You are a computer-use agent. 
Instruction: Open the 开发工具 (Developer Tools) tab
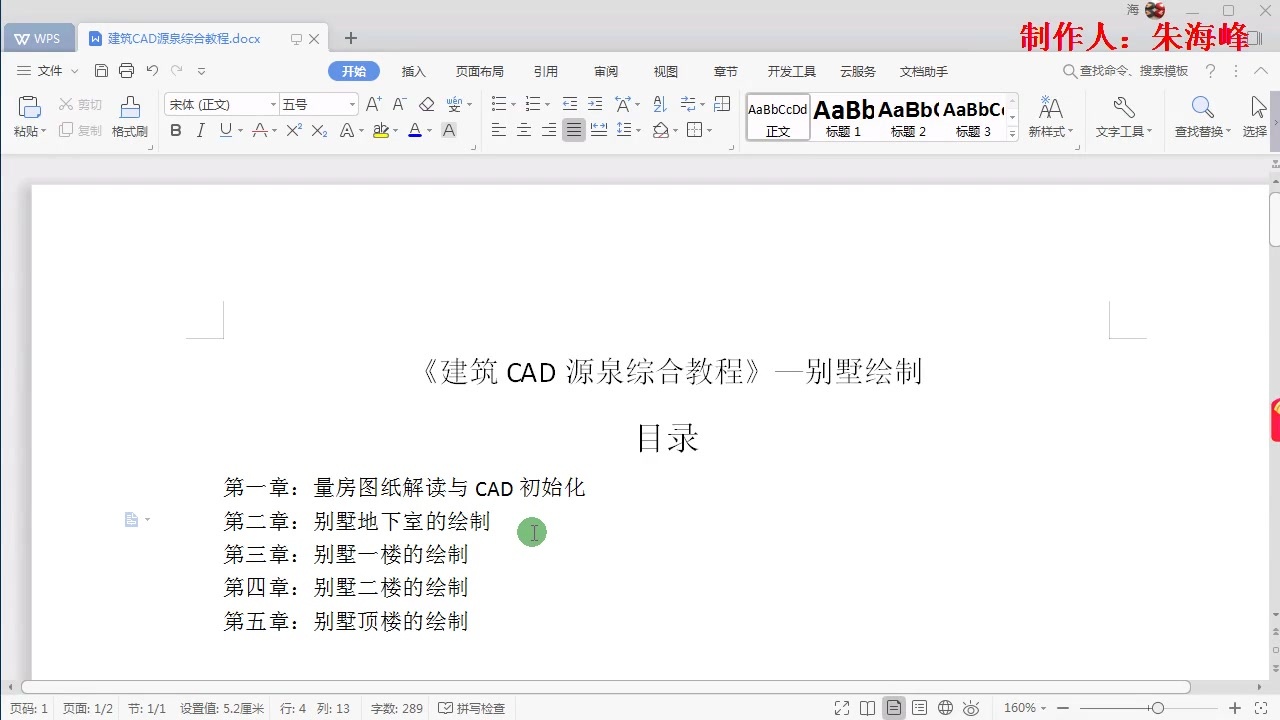[792, 71]
